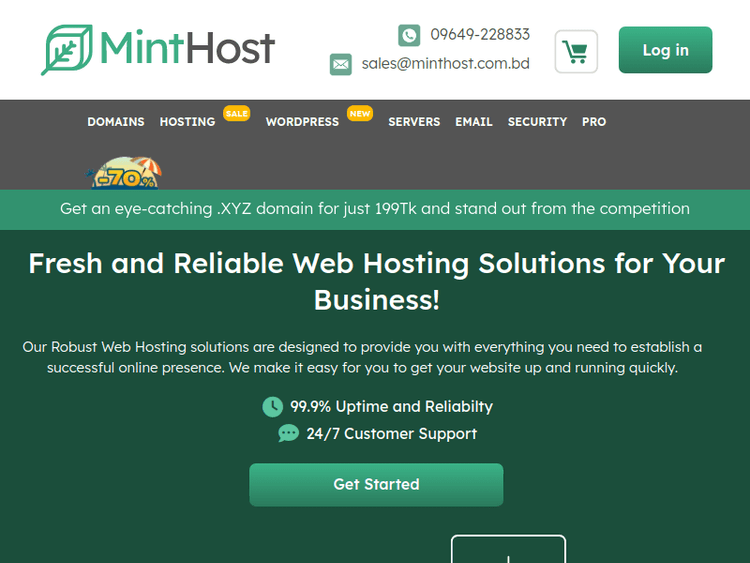Image resolution: width=750 pixels, height=563 pixels.
Task: Open the shopping cart
Action: 576,51
